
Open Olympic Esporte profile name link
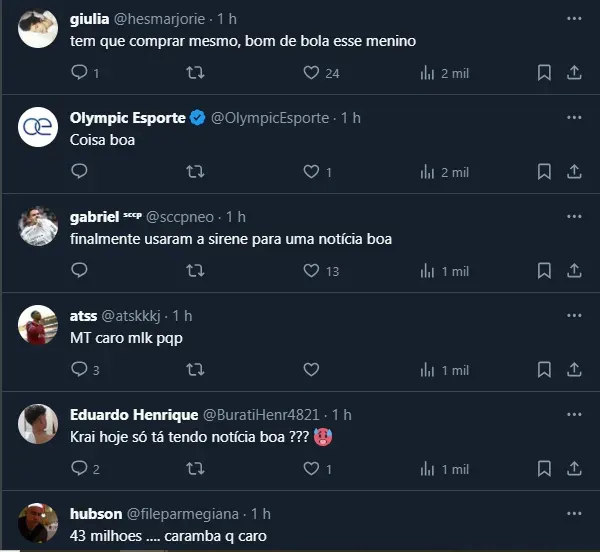coord(127,118)
